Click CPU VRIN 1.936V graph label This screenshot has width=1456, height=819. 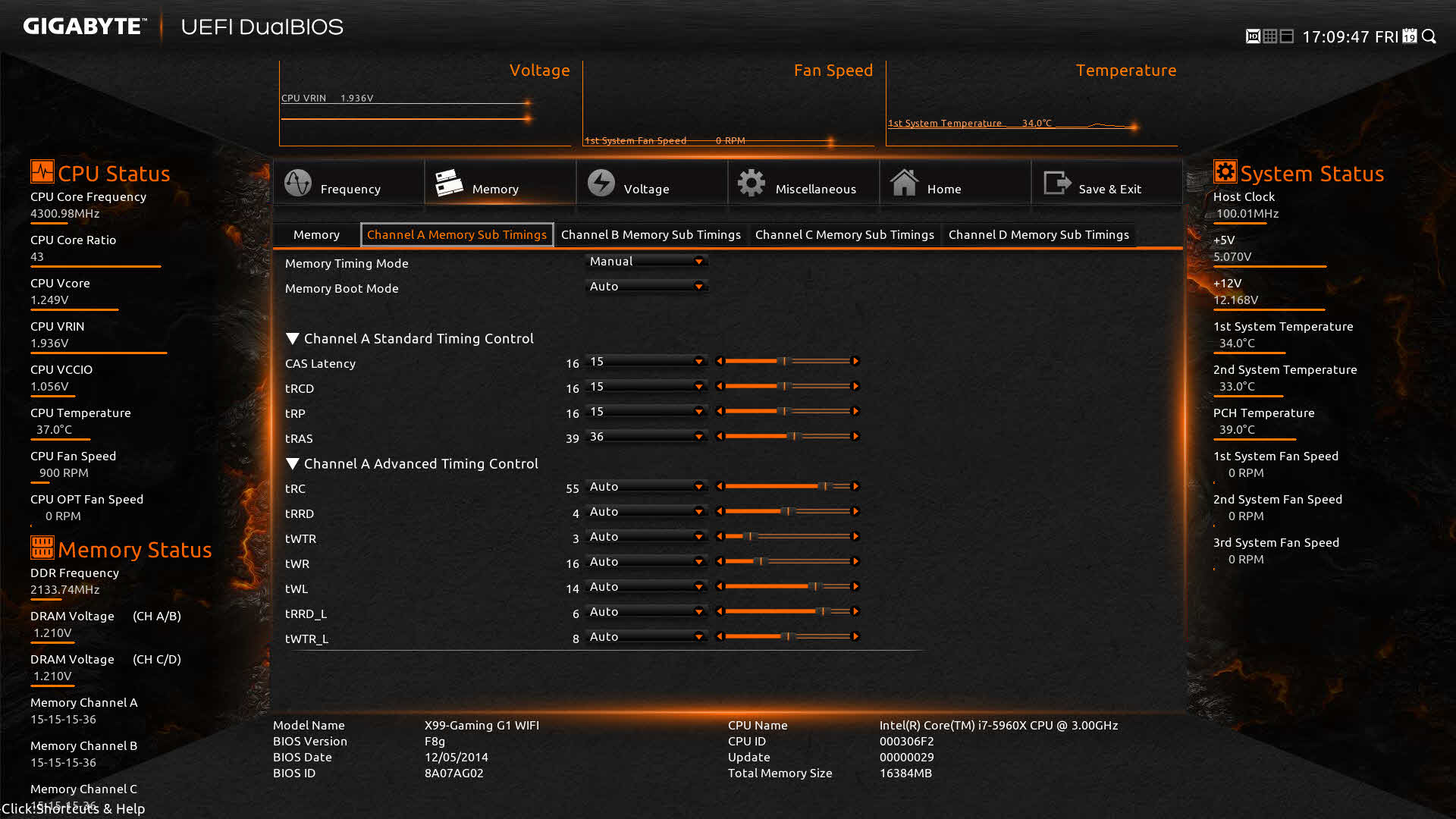pyautogui.click(x=327, y=98)
